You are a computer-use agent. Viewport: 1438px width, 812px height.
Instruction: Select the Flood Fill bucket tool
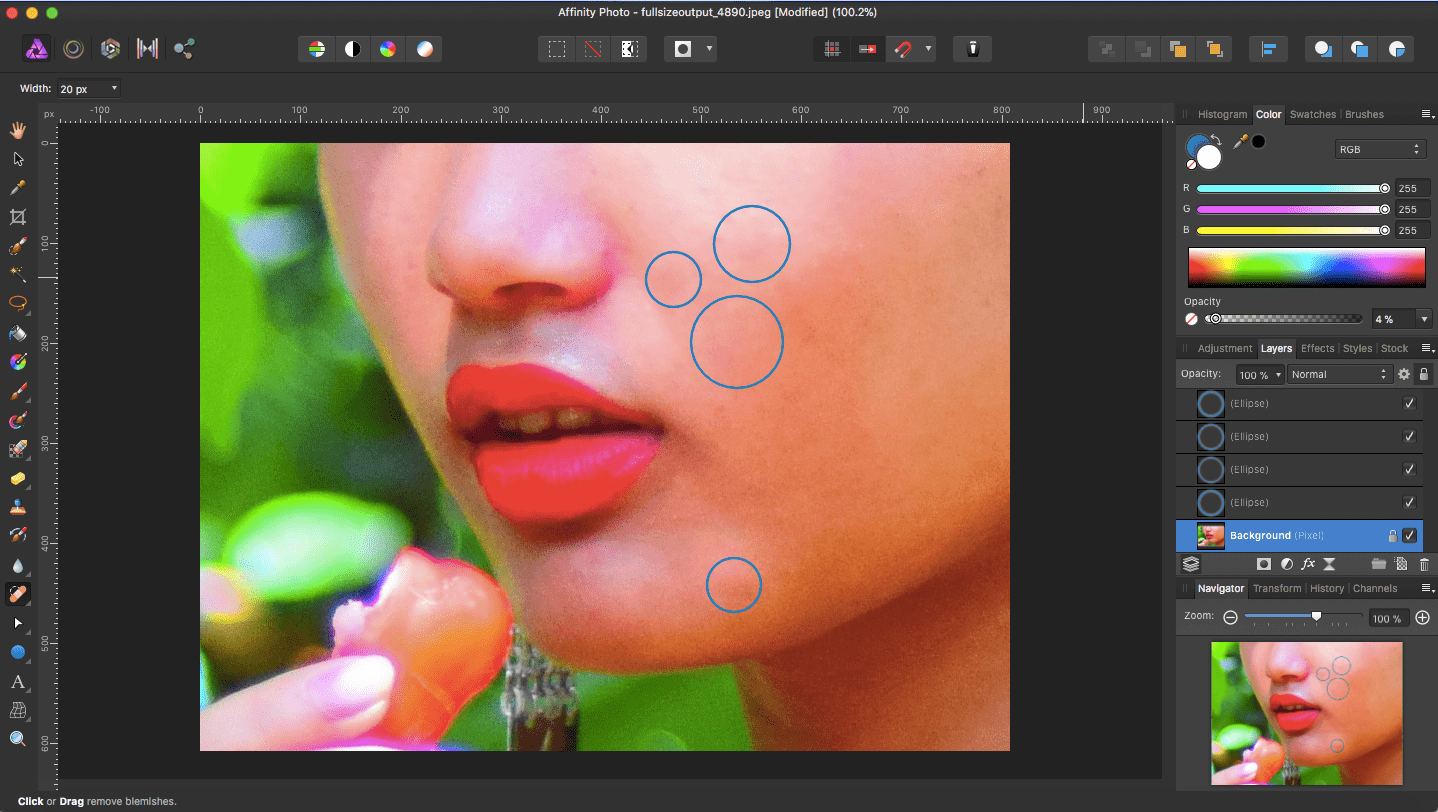pos(18,333)
